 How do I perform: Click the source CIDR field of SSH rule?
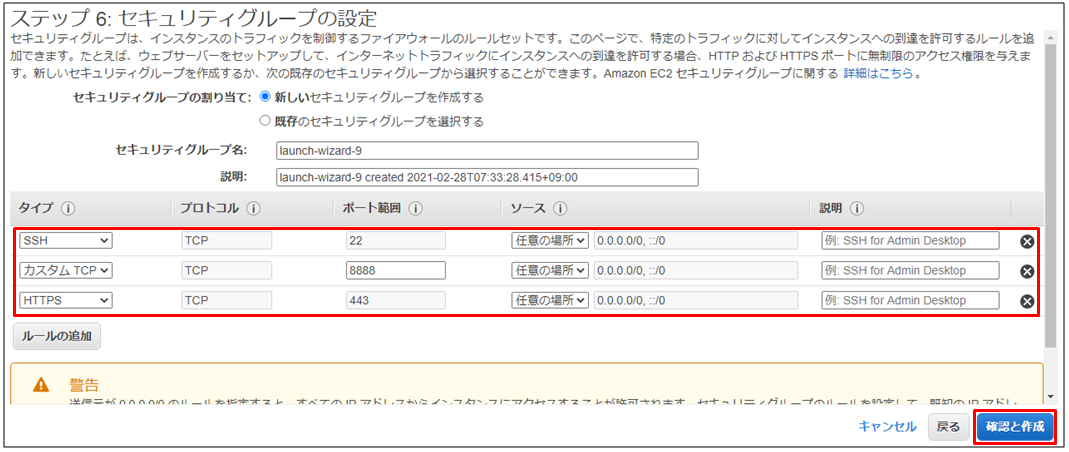696,241
